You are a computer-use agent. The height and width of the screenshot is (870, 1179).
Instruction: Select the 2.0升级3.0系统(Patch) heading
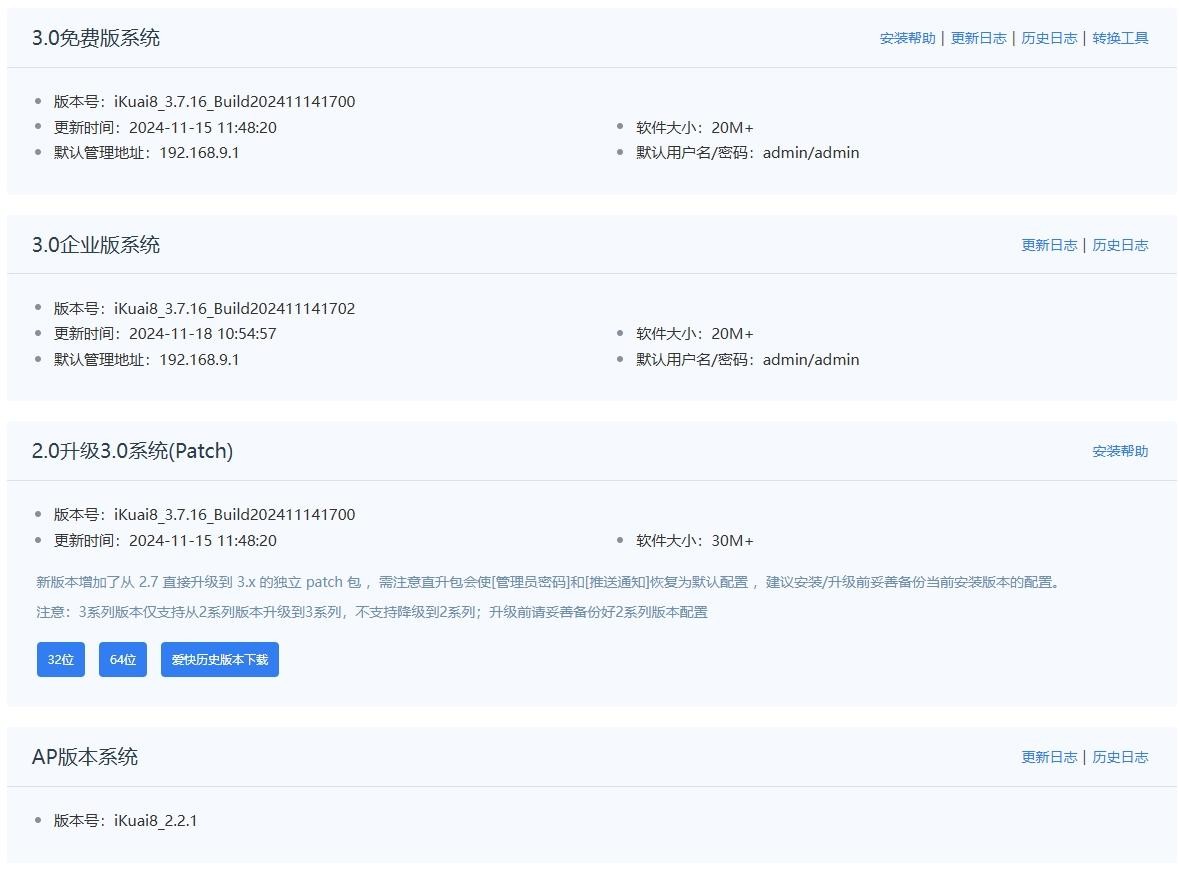pyautogui.click(x=132, y=451)
